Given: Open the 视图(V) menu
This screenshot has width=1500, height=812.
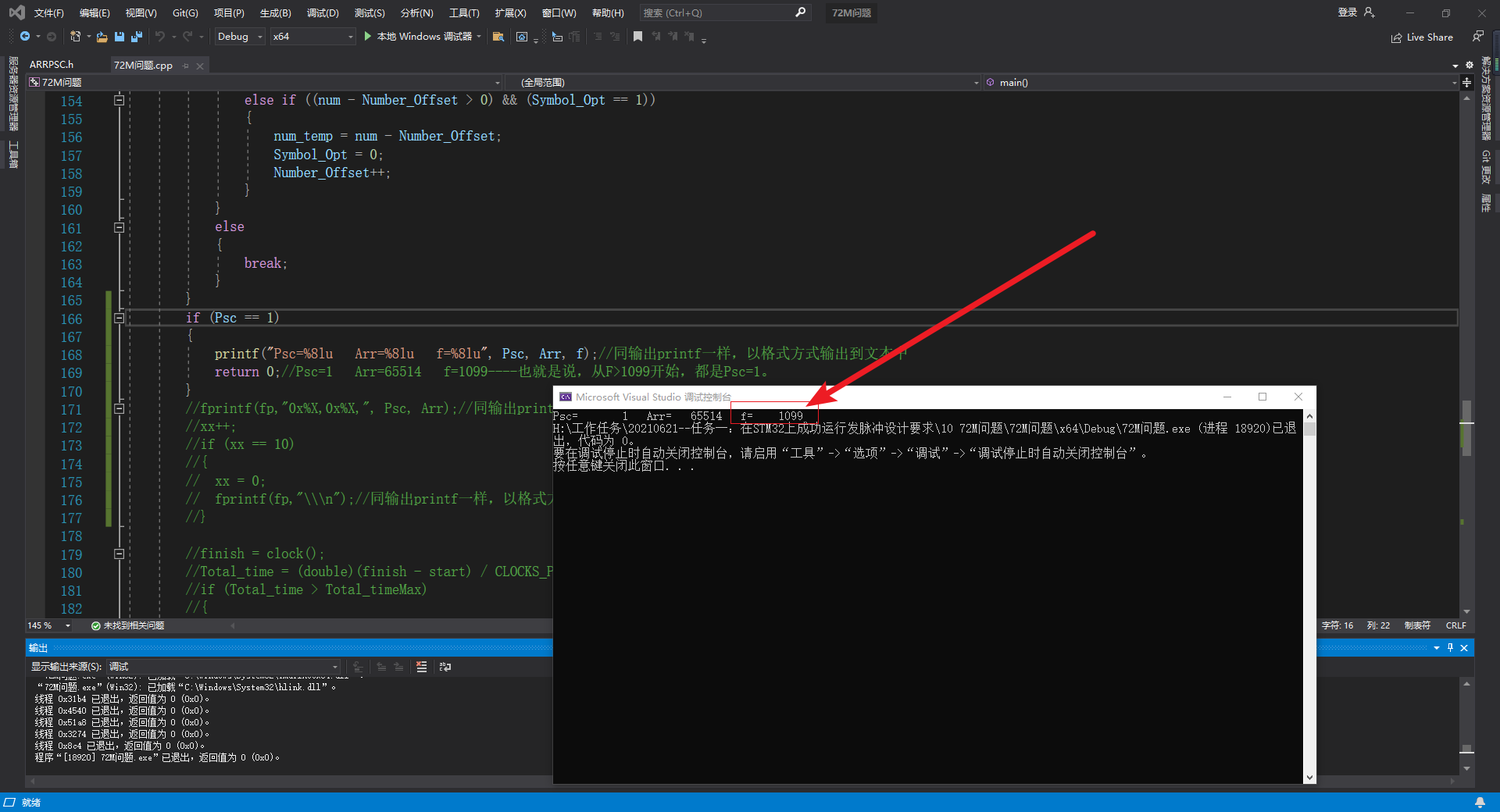Looking at the screenshot, I should click(141, 12).
